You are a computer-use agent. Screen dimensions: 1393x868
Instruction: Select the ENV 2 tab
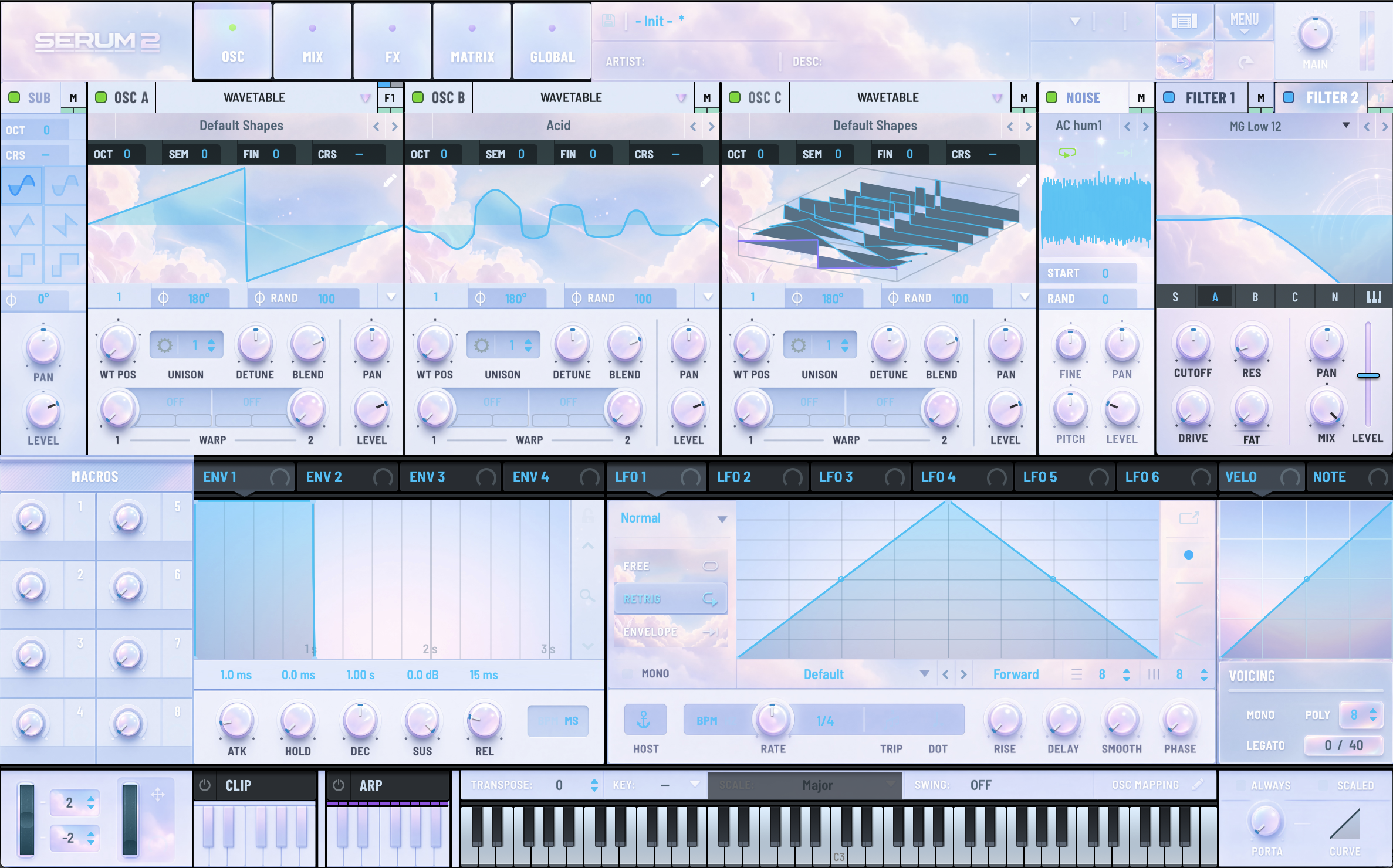coord(347,477)
